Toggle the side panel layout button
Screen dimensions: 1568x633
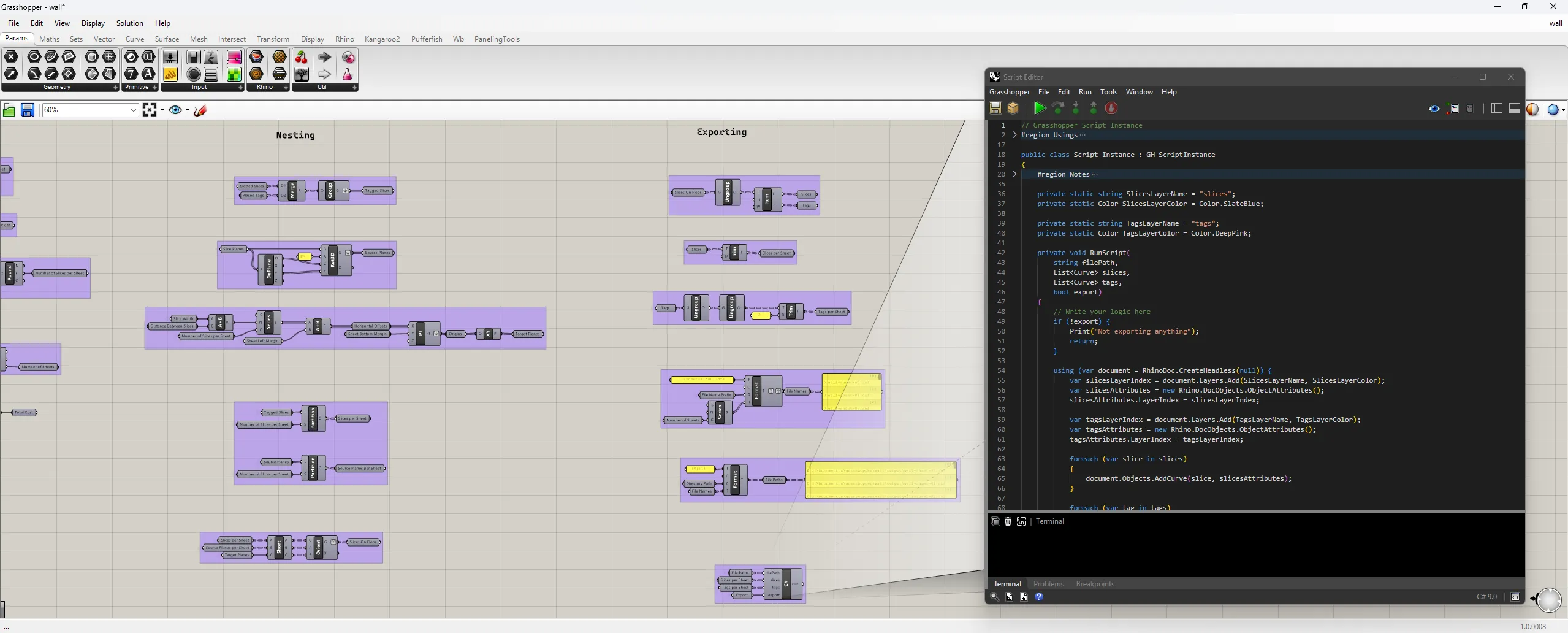click(x=1496, y=109)
